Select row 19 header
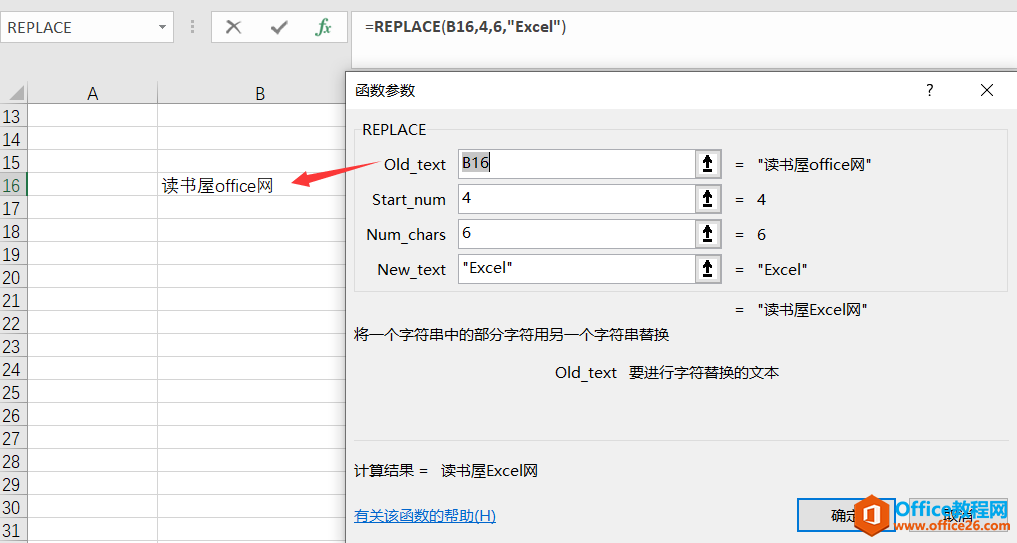 pyautogui.click(x=13, y=254)
